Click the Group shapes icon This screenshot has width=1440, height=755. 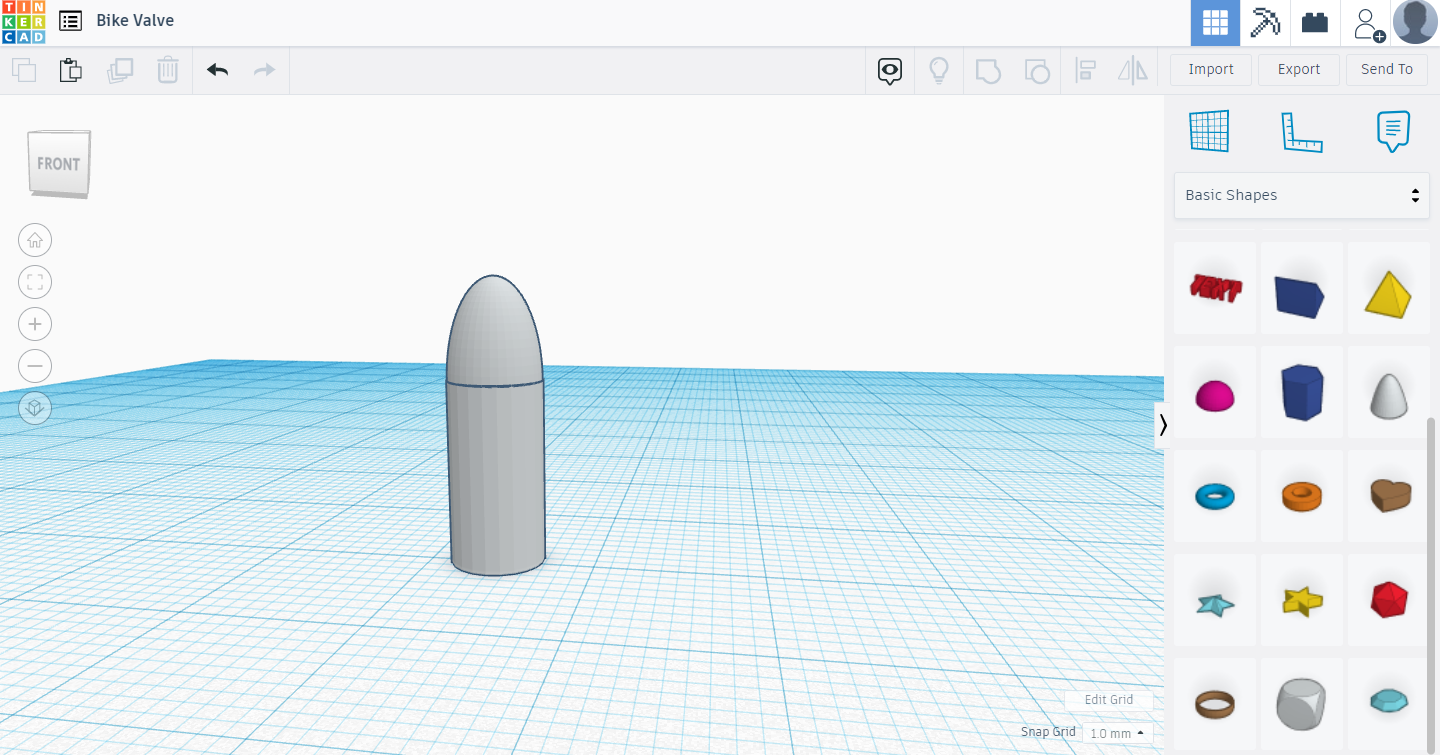pos(988,70)
